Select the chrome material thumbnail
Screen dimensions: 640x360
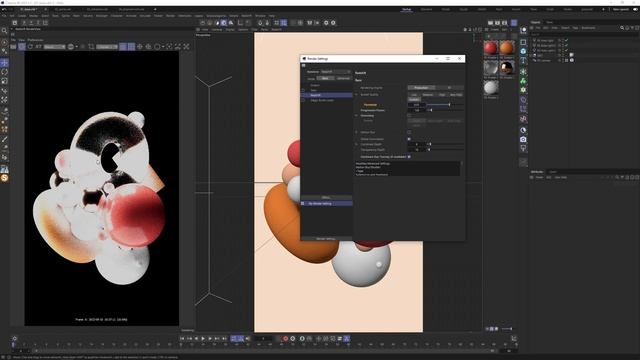pos(507,67)
